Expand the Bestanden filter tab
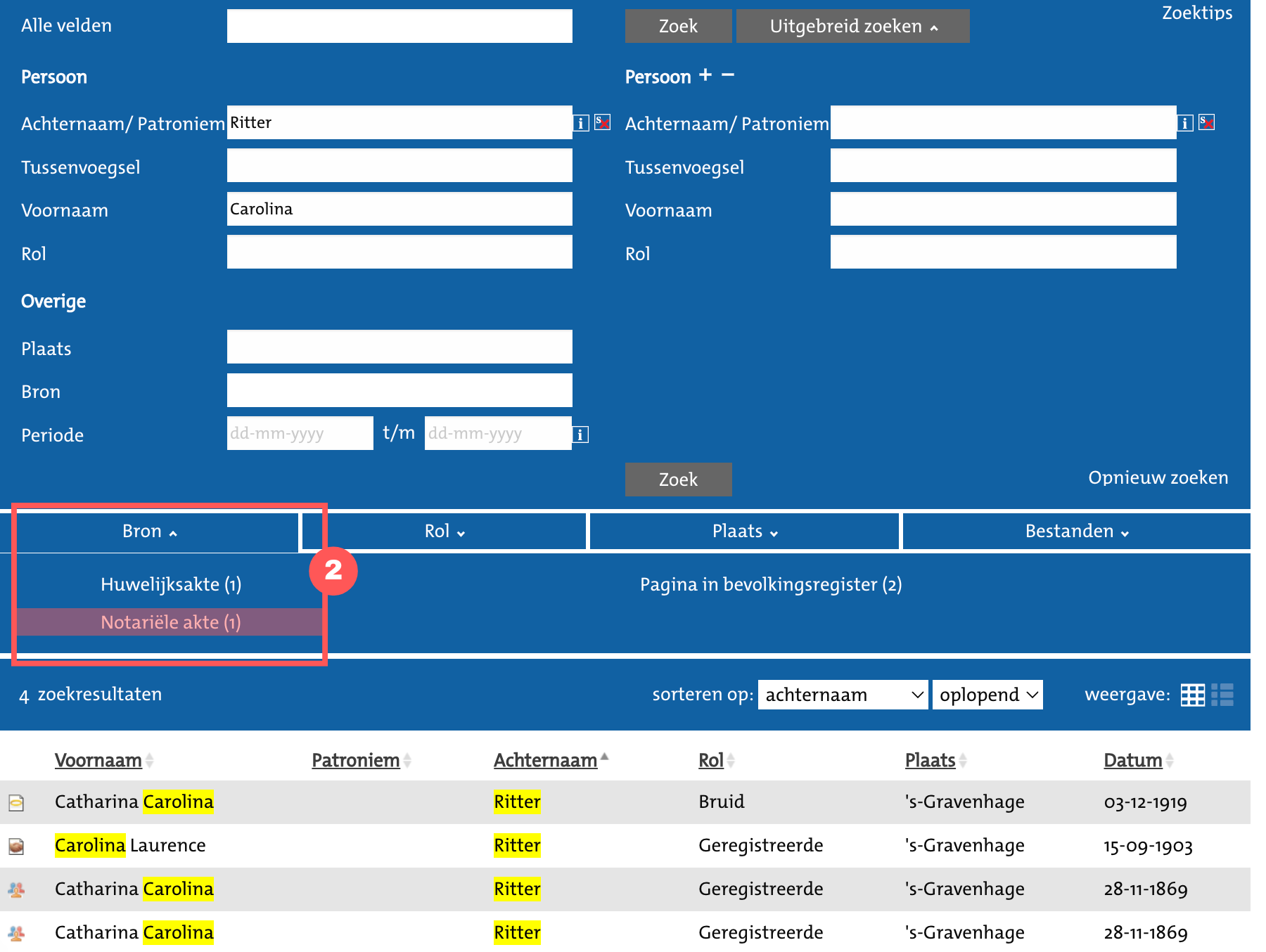1266x952 pixels. point(1076,532)
